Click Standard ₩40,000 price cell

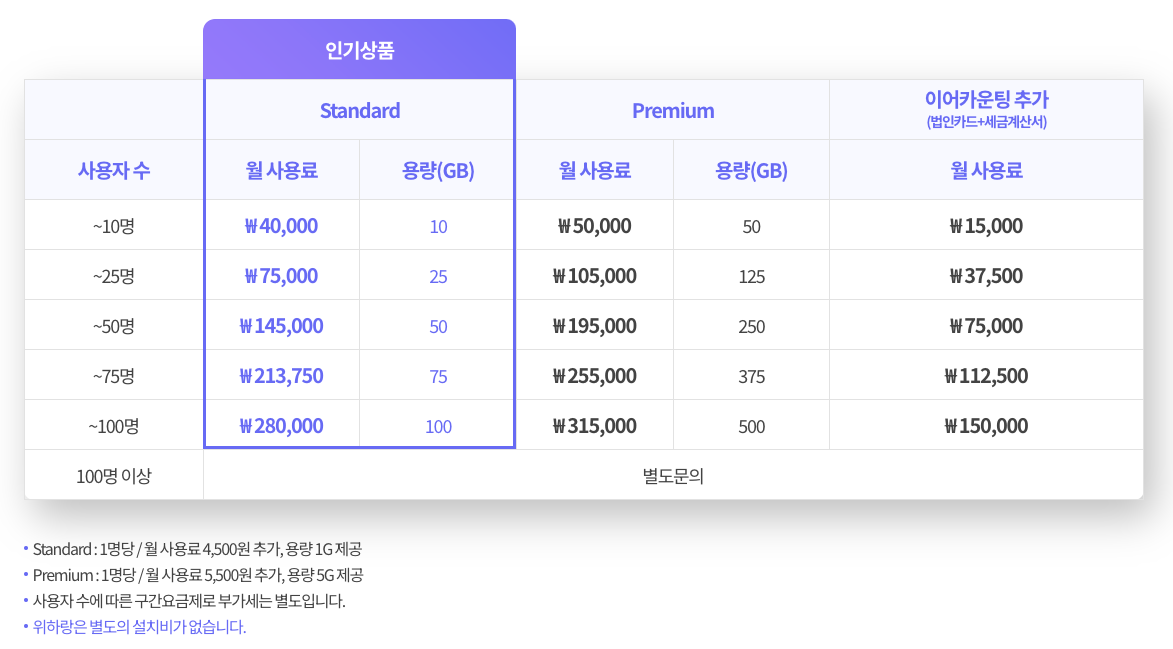(x=281, y=226)
